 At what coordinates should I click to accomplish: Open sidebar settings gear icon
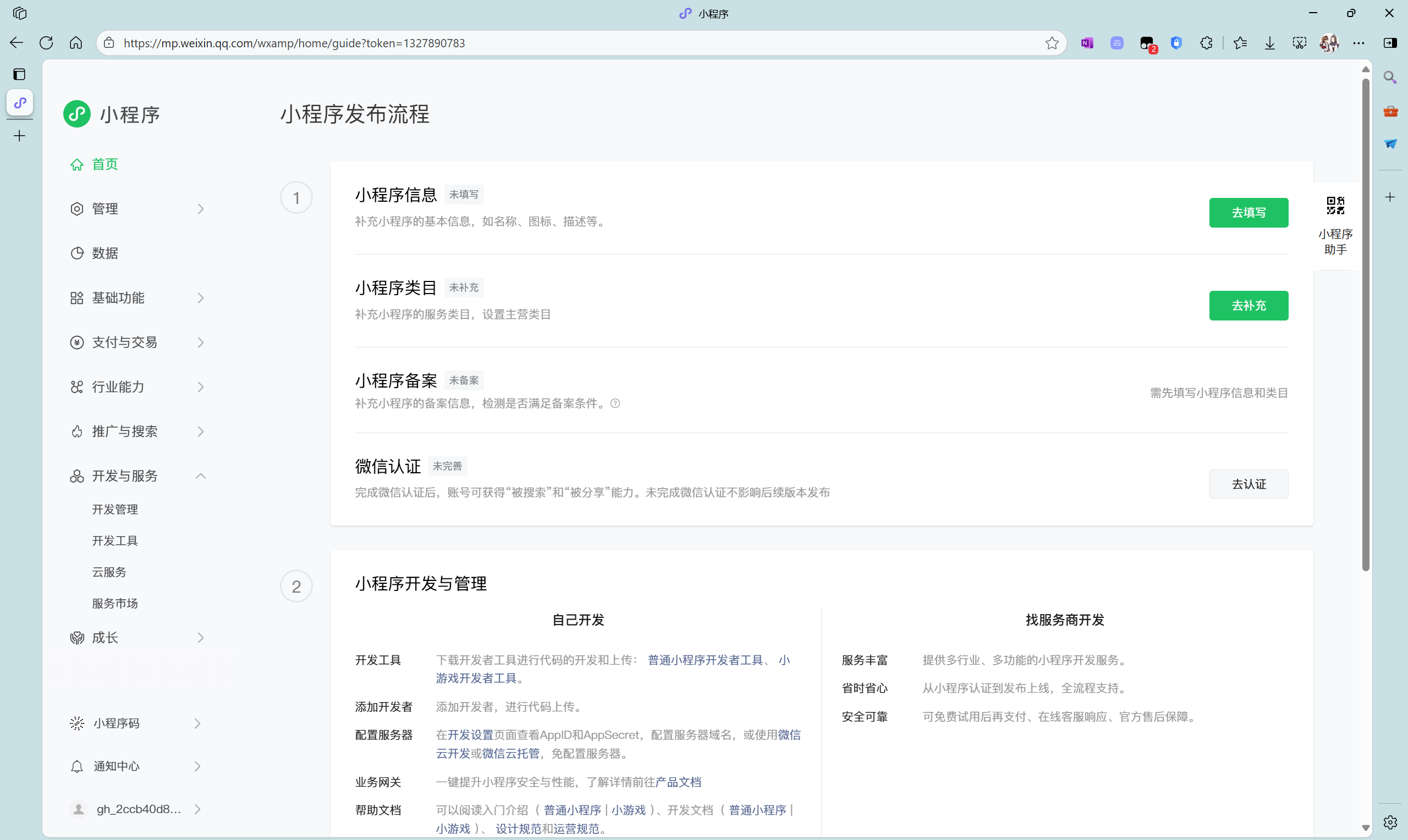[1390, 822]
